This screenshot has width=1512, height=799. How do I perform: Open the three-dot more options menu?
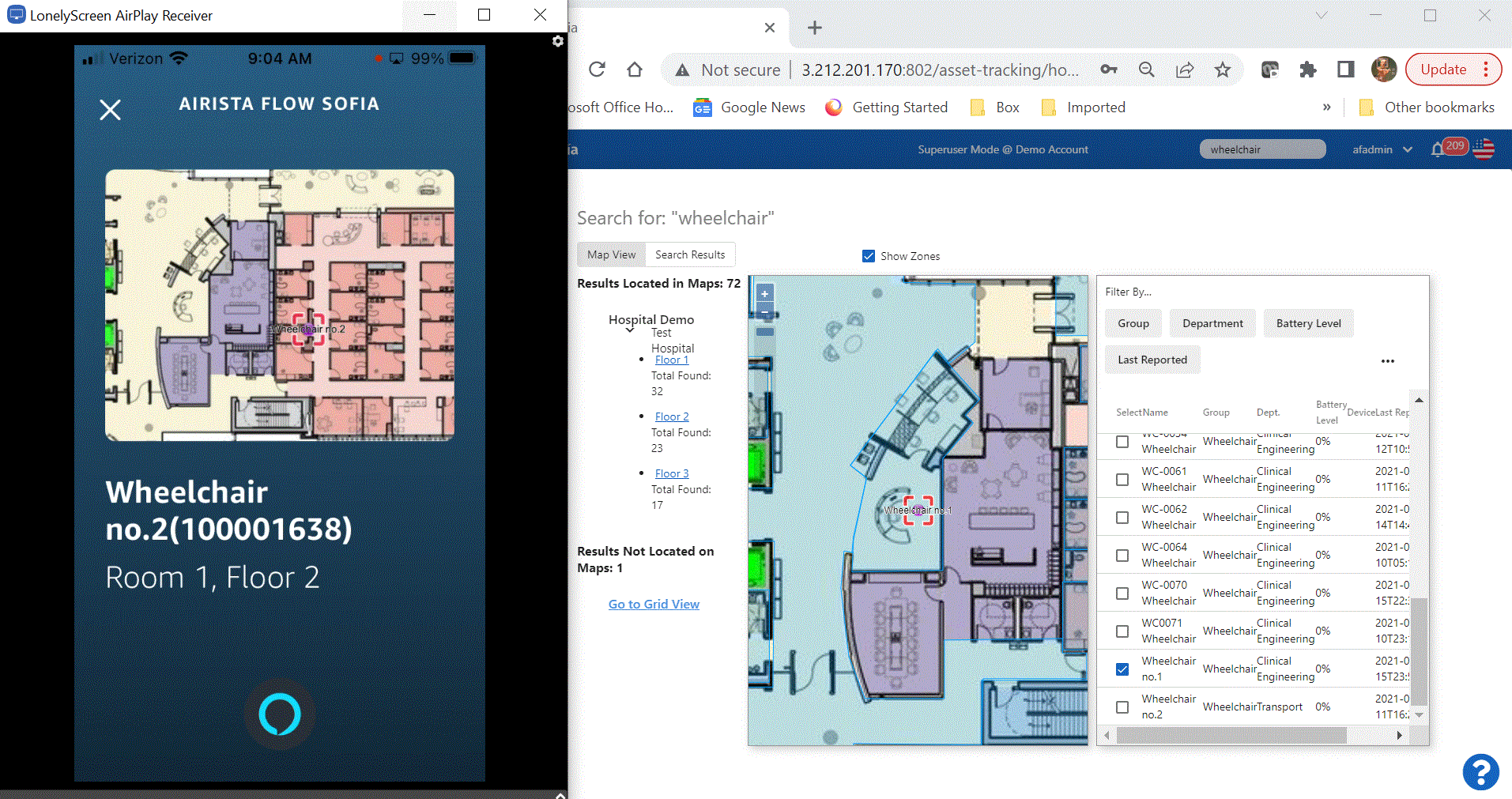click(x=1387, y=361)
